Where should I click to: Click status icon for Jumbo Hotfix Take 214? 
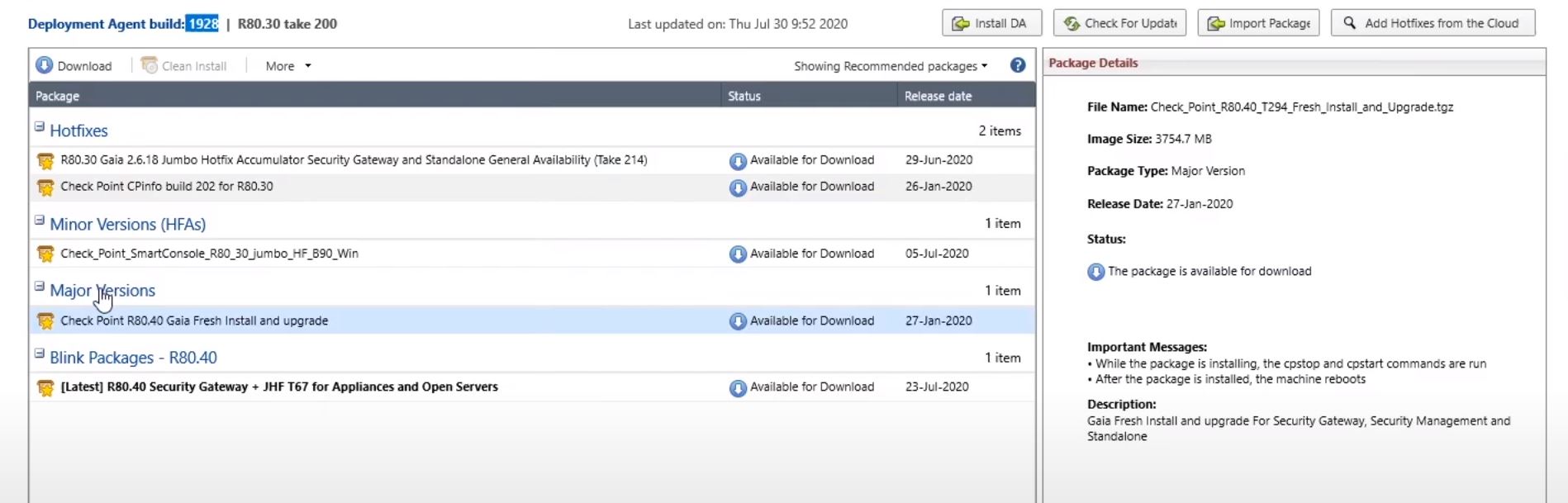click(x=738, y=161)
